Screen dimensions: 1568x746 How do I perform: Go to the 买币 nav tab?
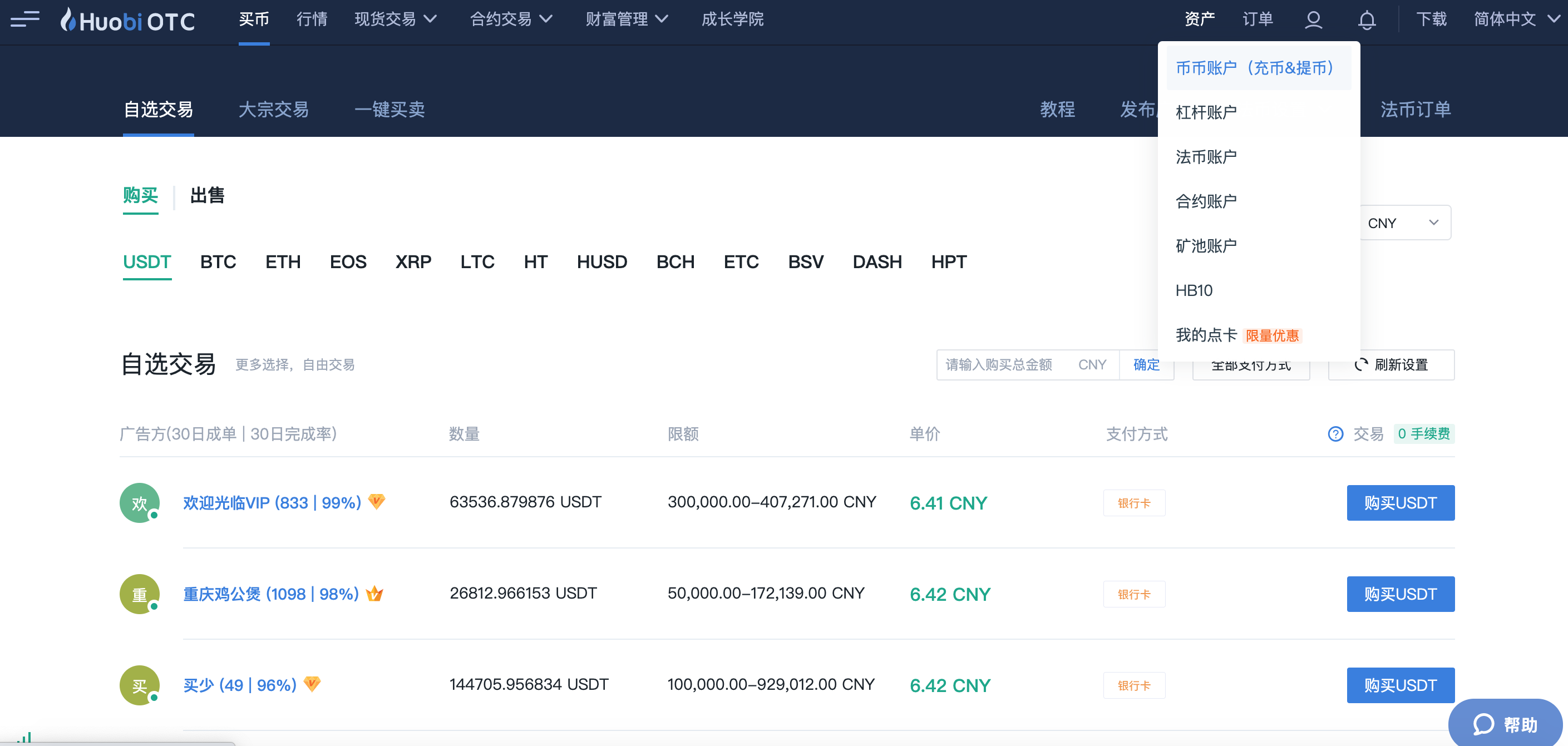[254, 19]
